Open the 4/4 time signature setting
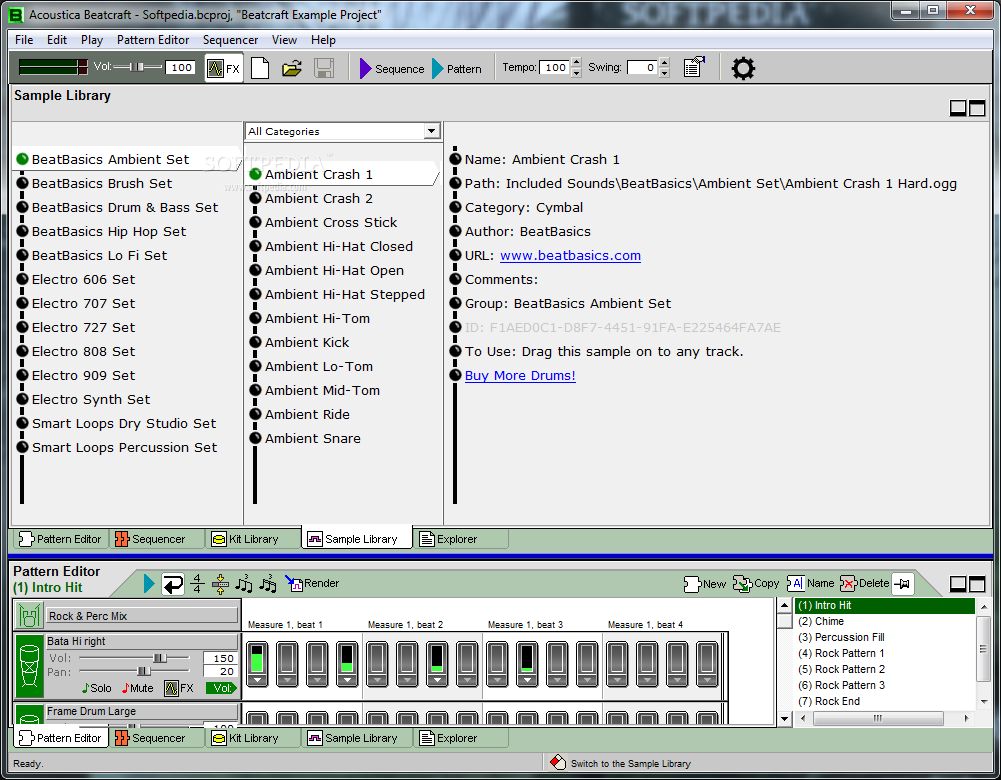The width and height of the screenshot is (1001, 780). 197,583
